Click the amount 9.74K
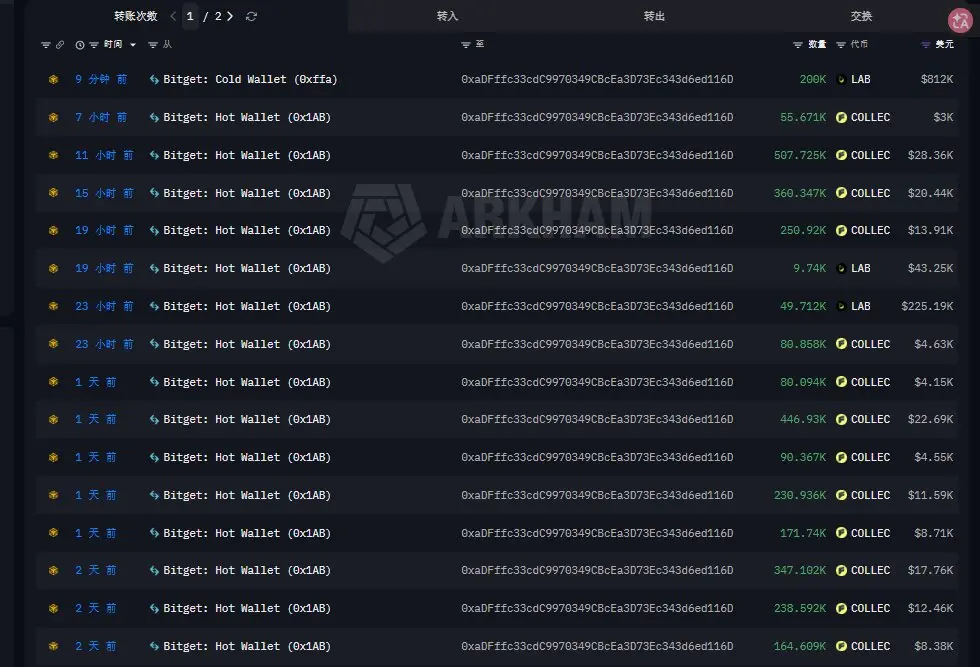This screenshot has width=980, height=667. click(x=810, y=268)
